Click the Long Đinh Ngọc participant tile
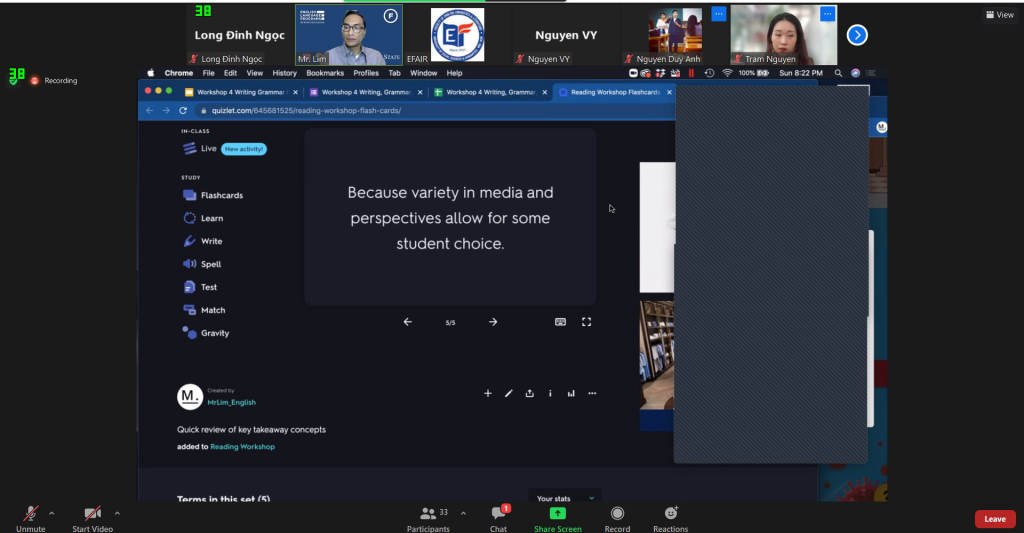The width and height of the screenshot is (1024, 533). [x=240, y=35]
